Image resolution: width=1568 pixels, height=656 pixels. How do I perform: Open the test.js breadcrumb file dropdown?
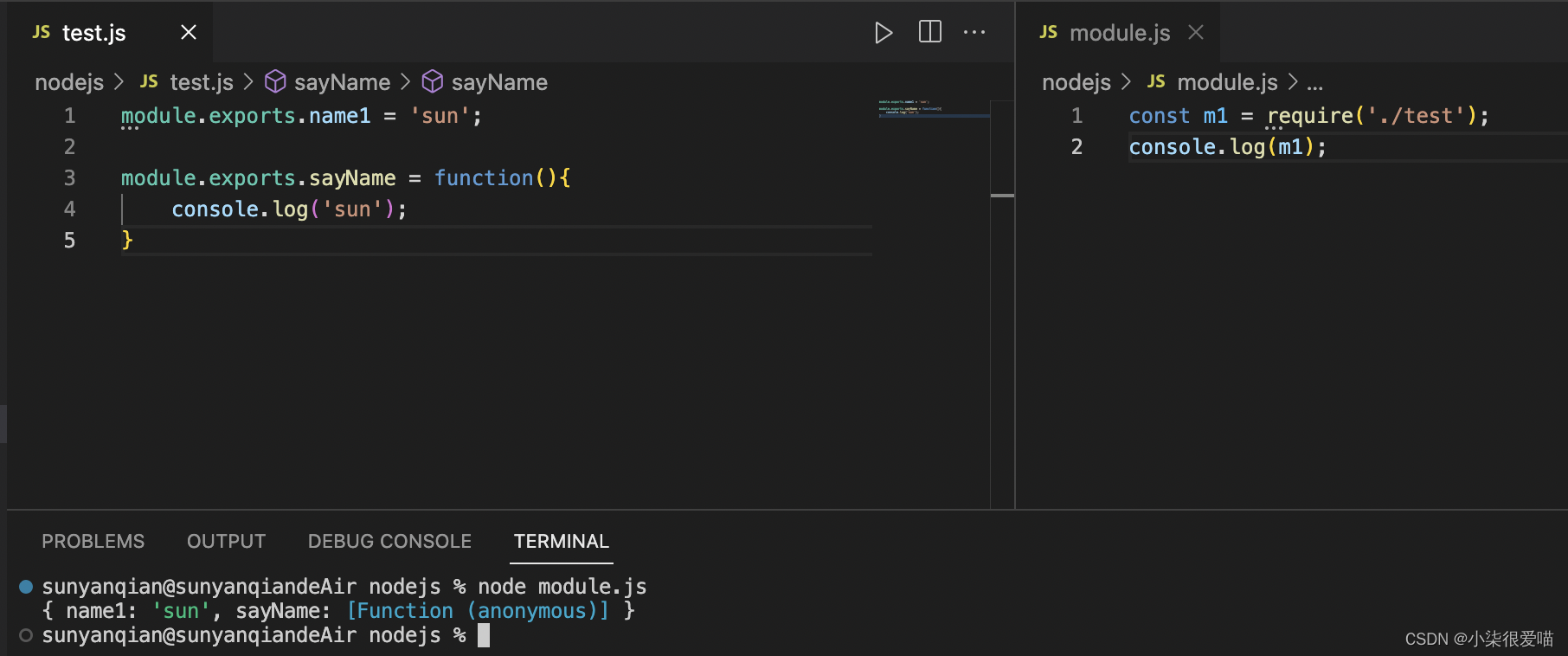(x=202, y=82)
